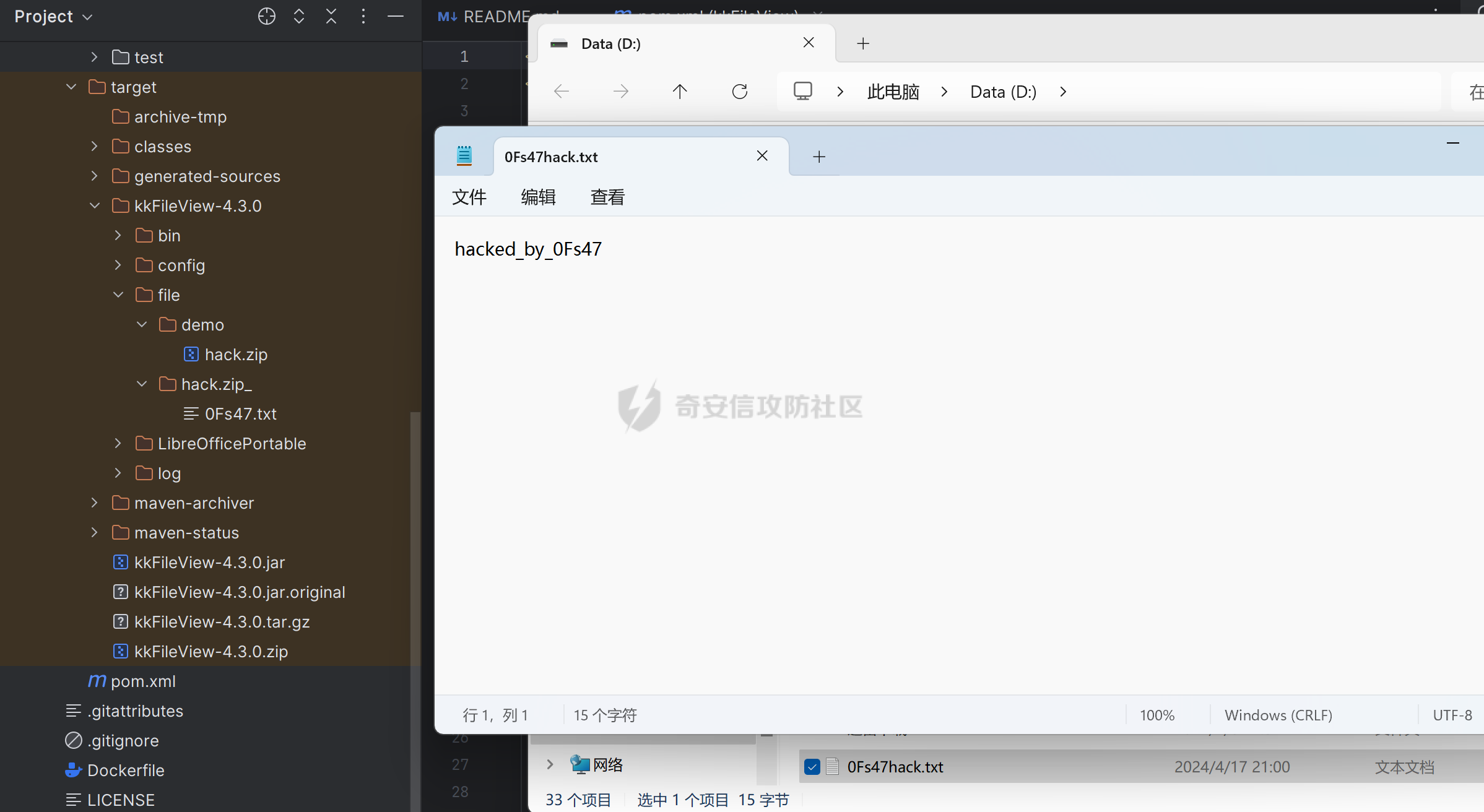Click the collapse all icon in Project panel
1484x812 pixels.
point(331,17)
